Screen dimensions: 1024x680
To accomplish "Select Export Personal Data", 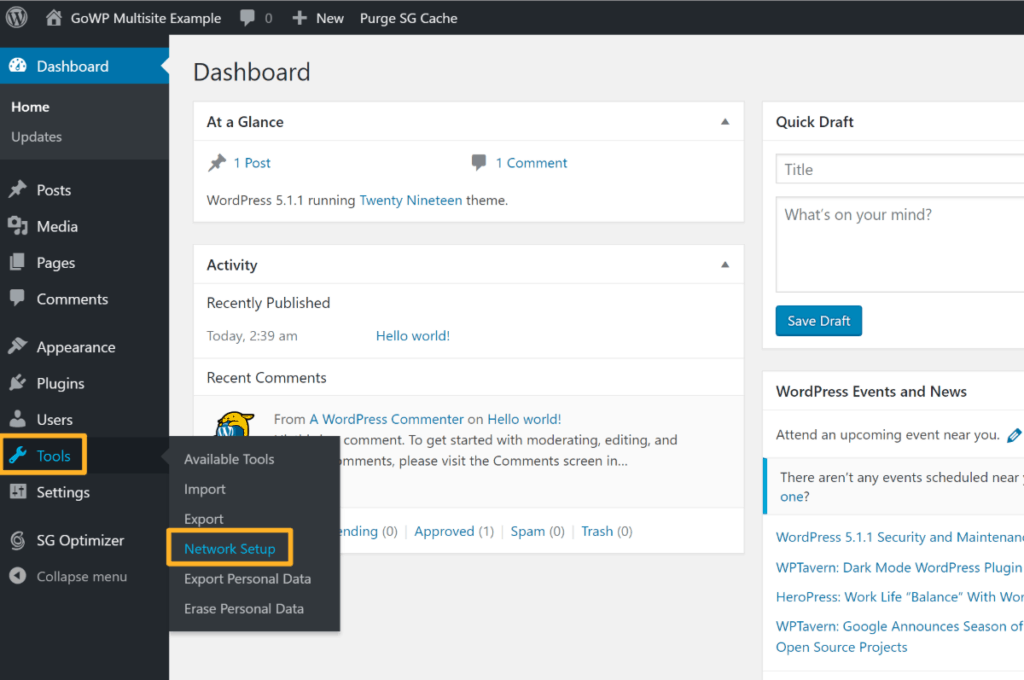I will click(x=248, y=579).
